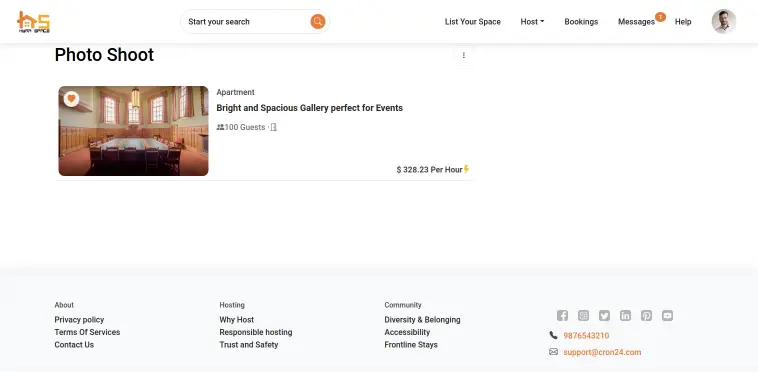Screen dimensions: 758x372
Task: Open the LinkedIn social icon
Action: click(x=626, y=315)
